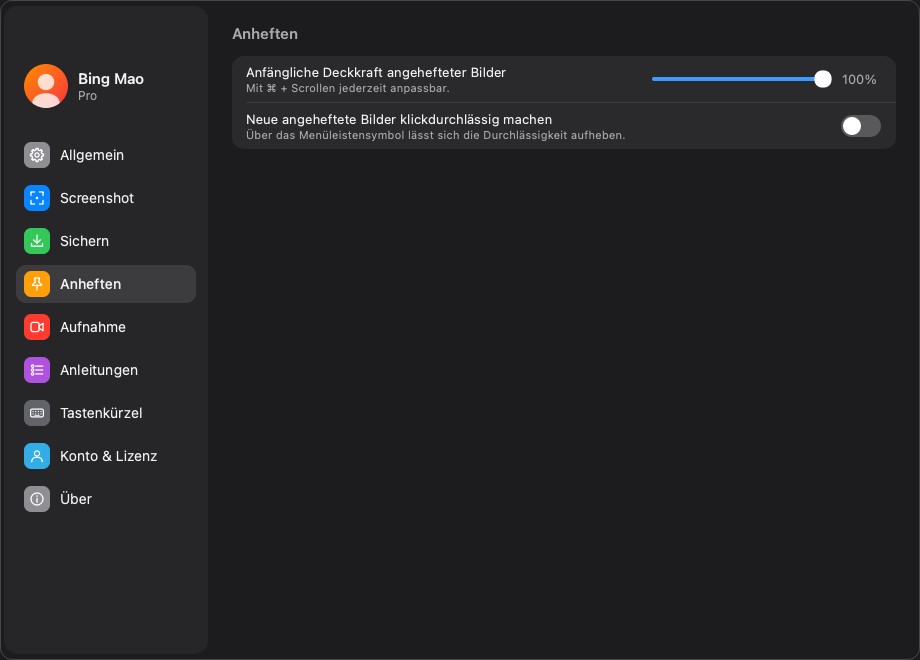Click the Pro plan label under username
This screenshot has height=660, width=920.
[87, 96]
